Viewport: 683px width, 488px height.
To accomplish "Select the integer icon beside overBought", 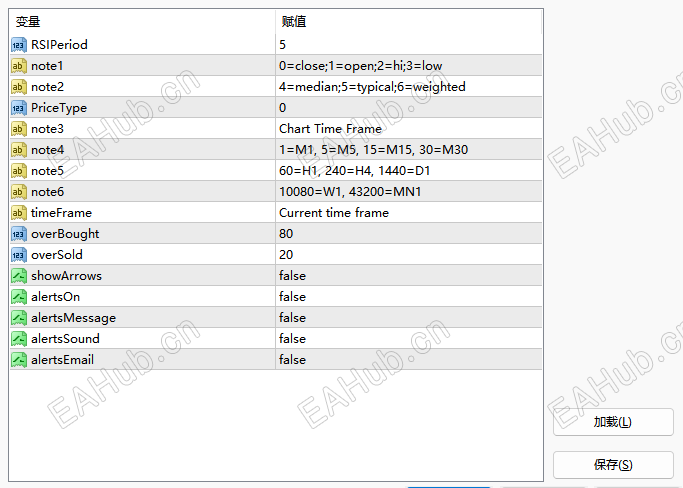I will point(19,234).
